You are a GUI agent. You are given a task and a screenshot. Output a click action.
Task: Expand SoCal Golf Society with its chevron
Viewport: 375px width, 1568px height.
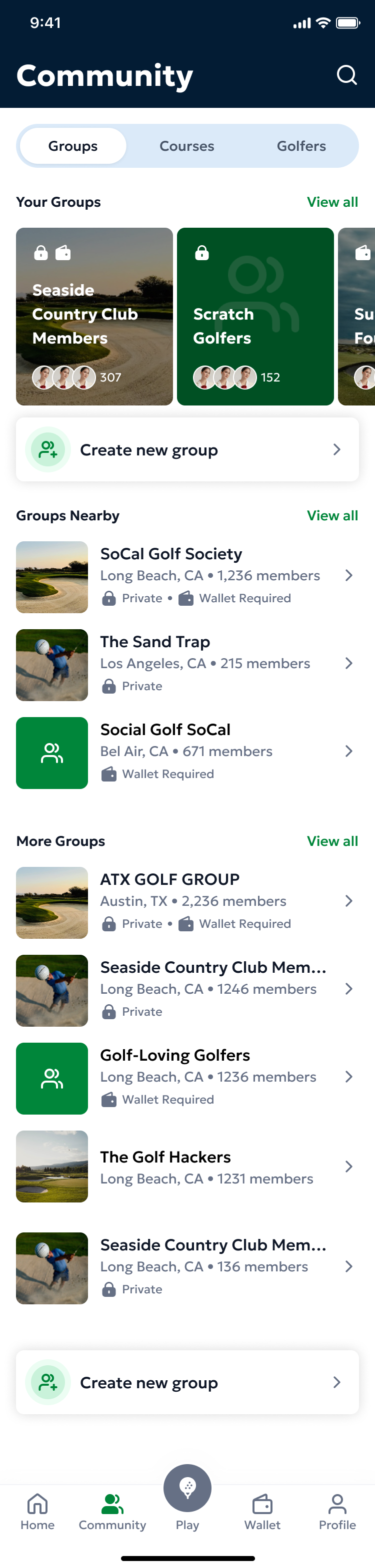tap(349, 575)
